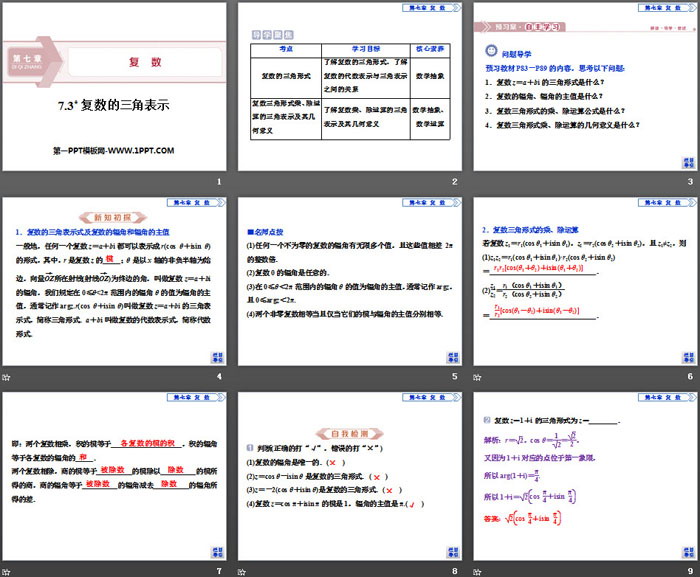The width and height of the screenshot is (700, 577).
Task: Select the title slide thumbnail 复数的三角表示
Action: point(116,88)
